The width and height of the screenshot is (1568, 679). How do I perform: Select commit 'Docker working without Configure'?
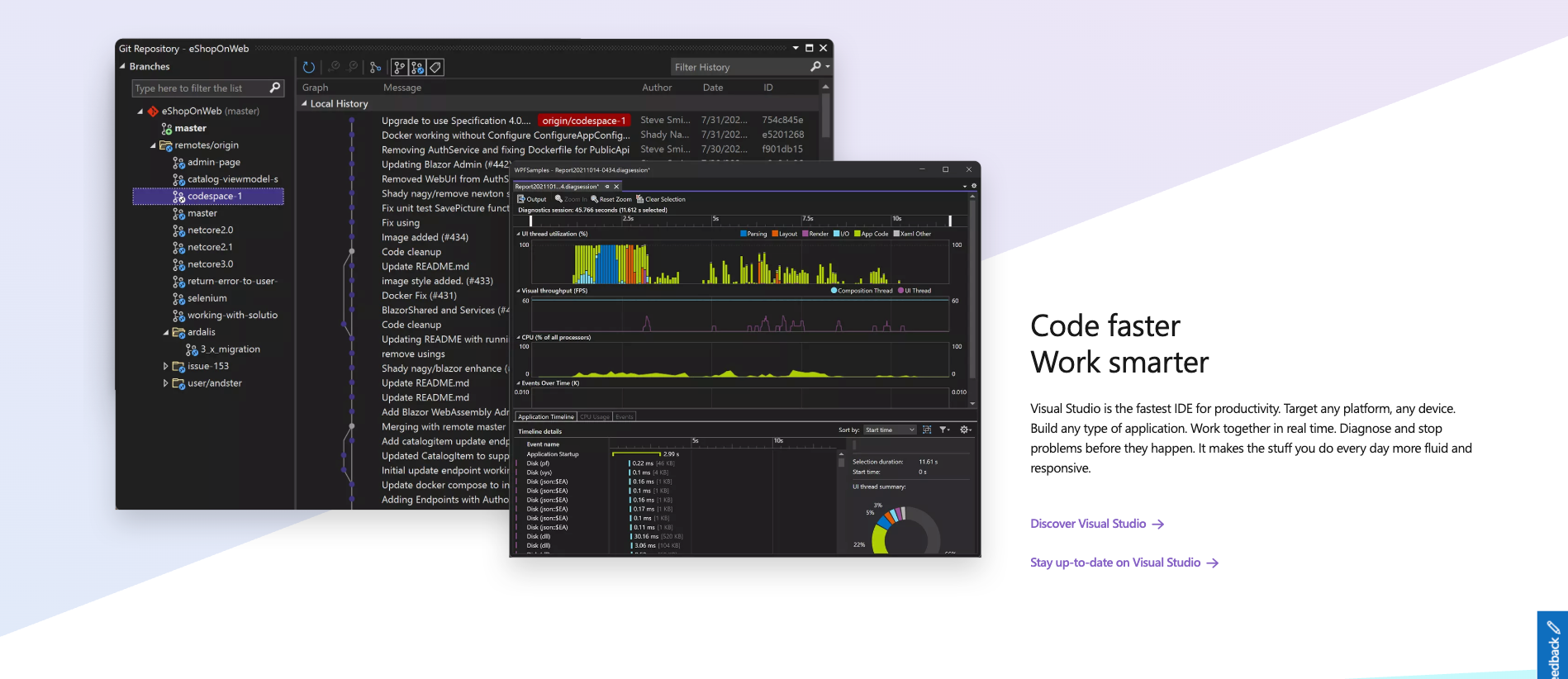506,135
